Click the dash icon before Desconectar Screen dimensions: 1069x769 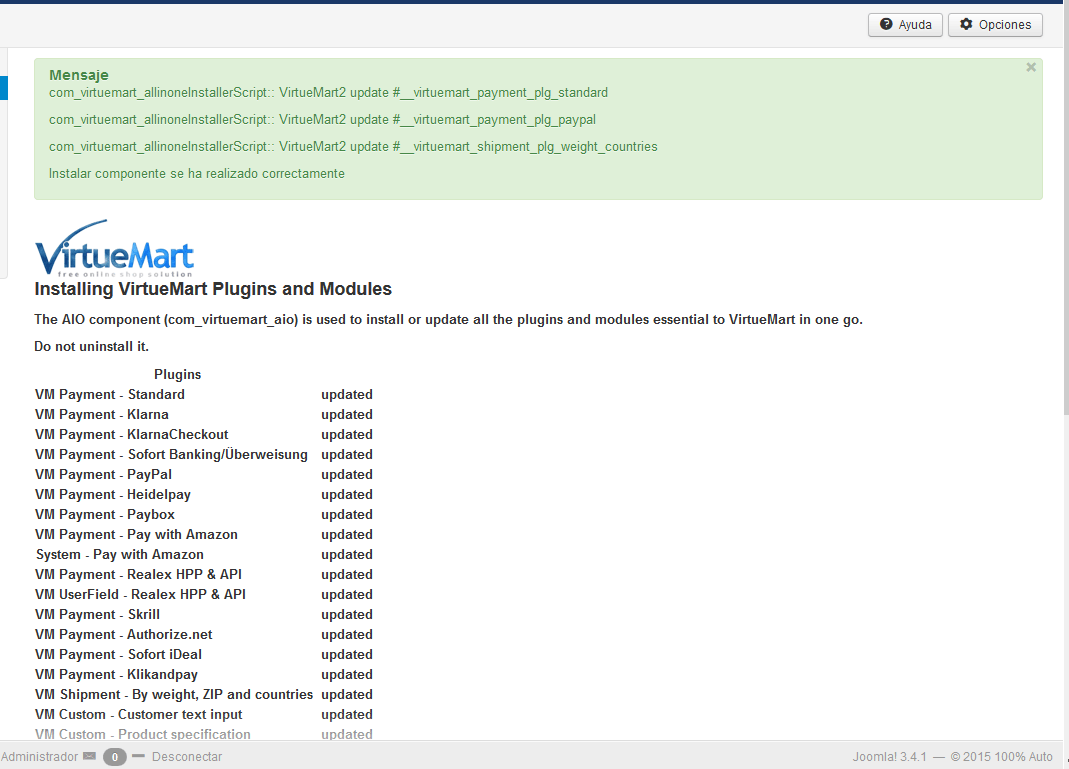click(138, 756)
